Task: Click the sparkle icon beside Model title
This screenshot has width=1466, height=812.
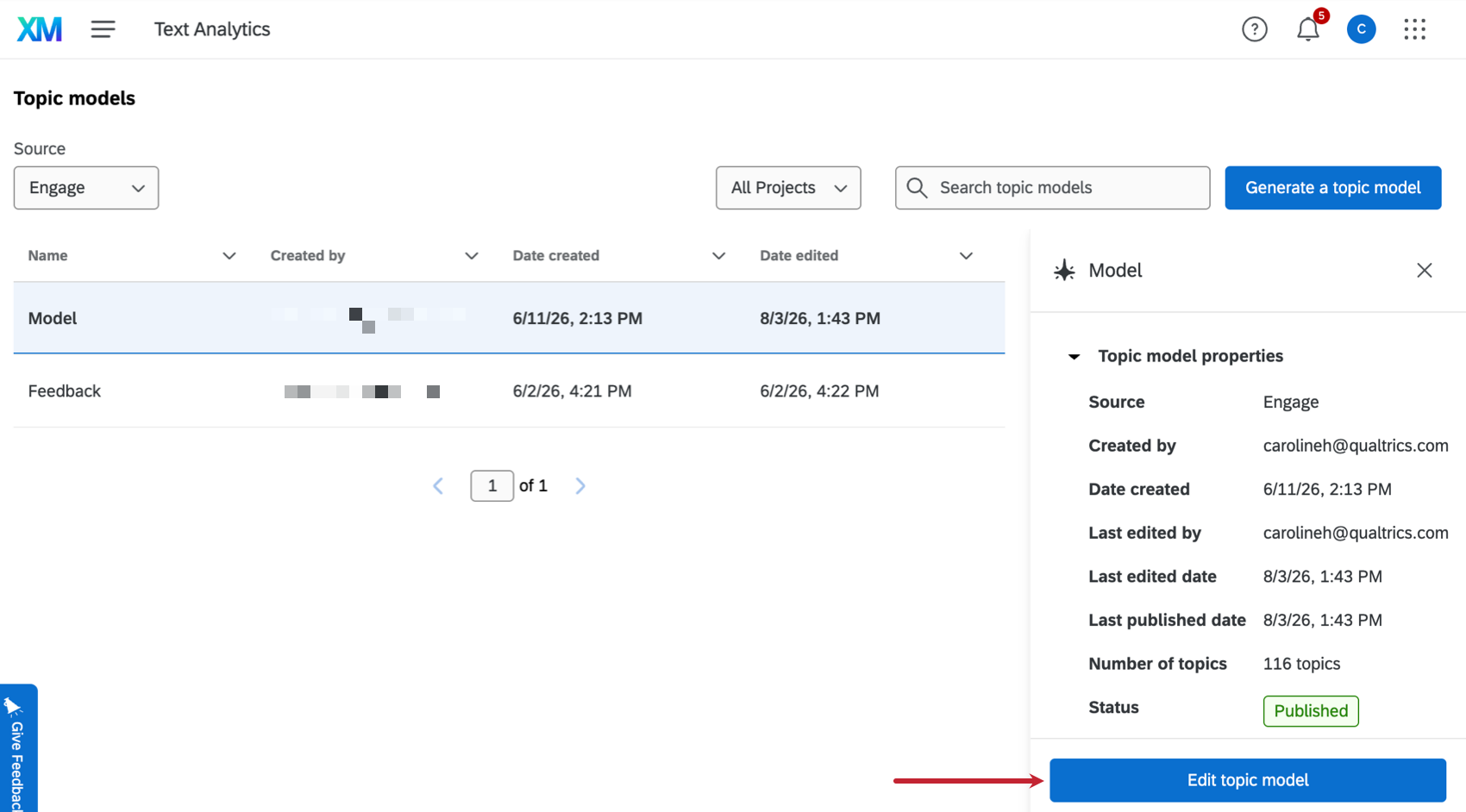Action: pos(1065,271)
